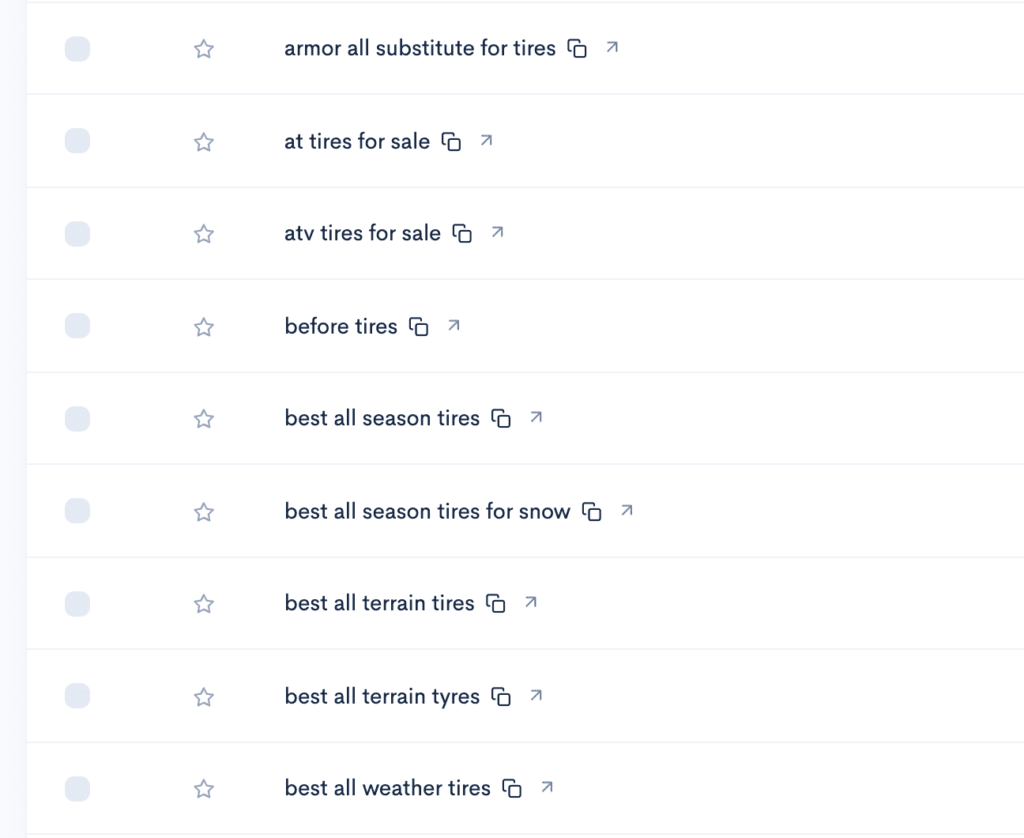
Task: Select the keyword text "best all terrain tyres"
Action: pyautogui.click(x=380, y=696)
